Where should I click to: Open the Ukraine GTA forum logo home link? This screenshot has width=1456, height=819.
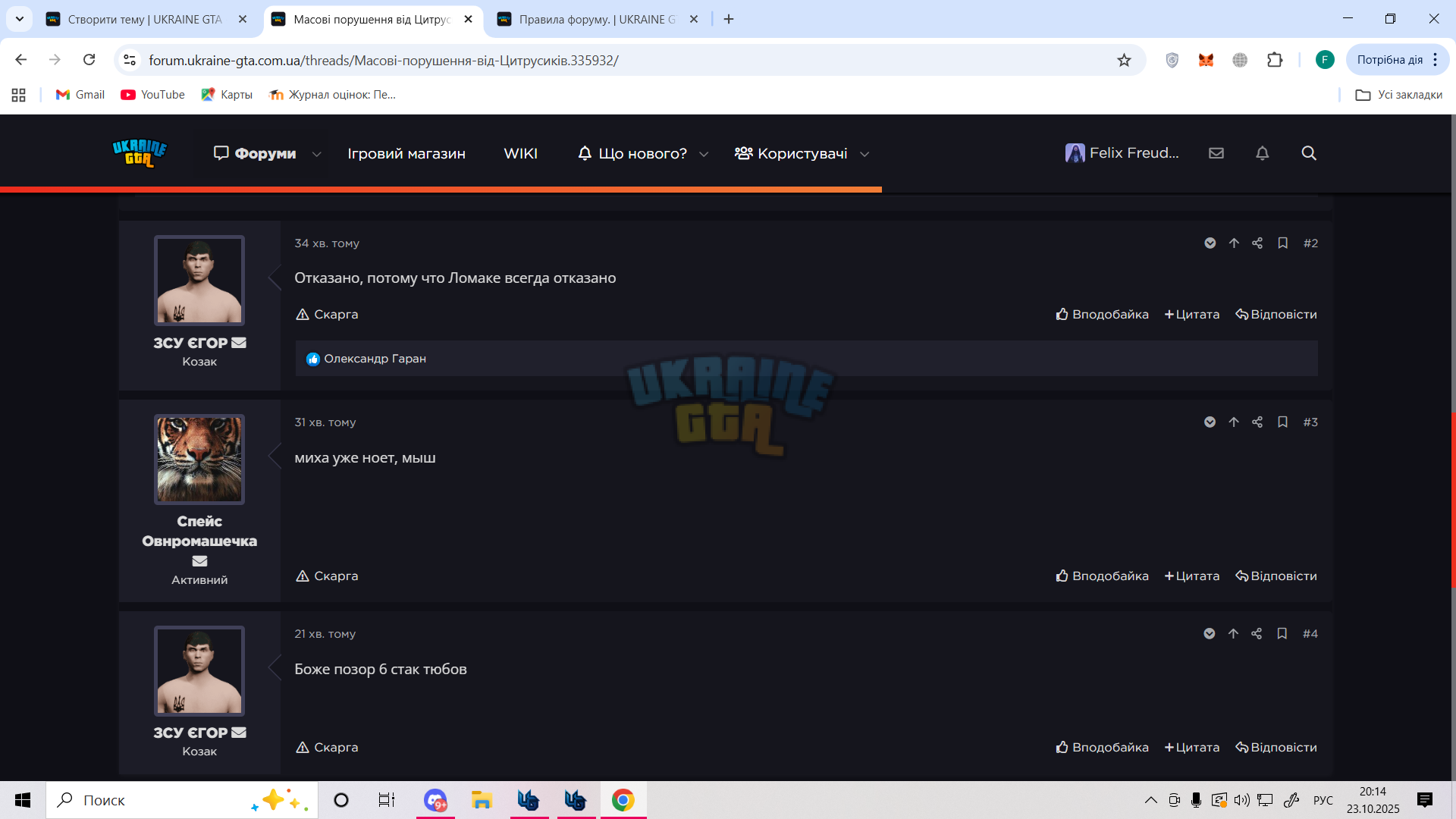(x=140, y=152)
